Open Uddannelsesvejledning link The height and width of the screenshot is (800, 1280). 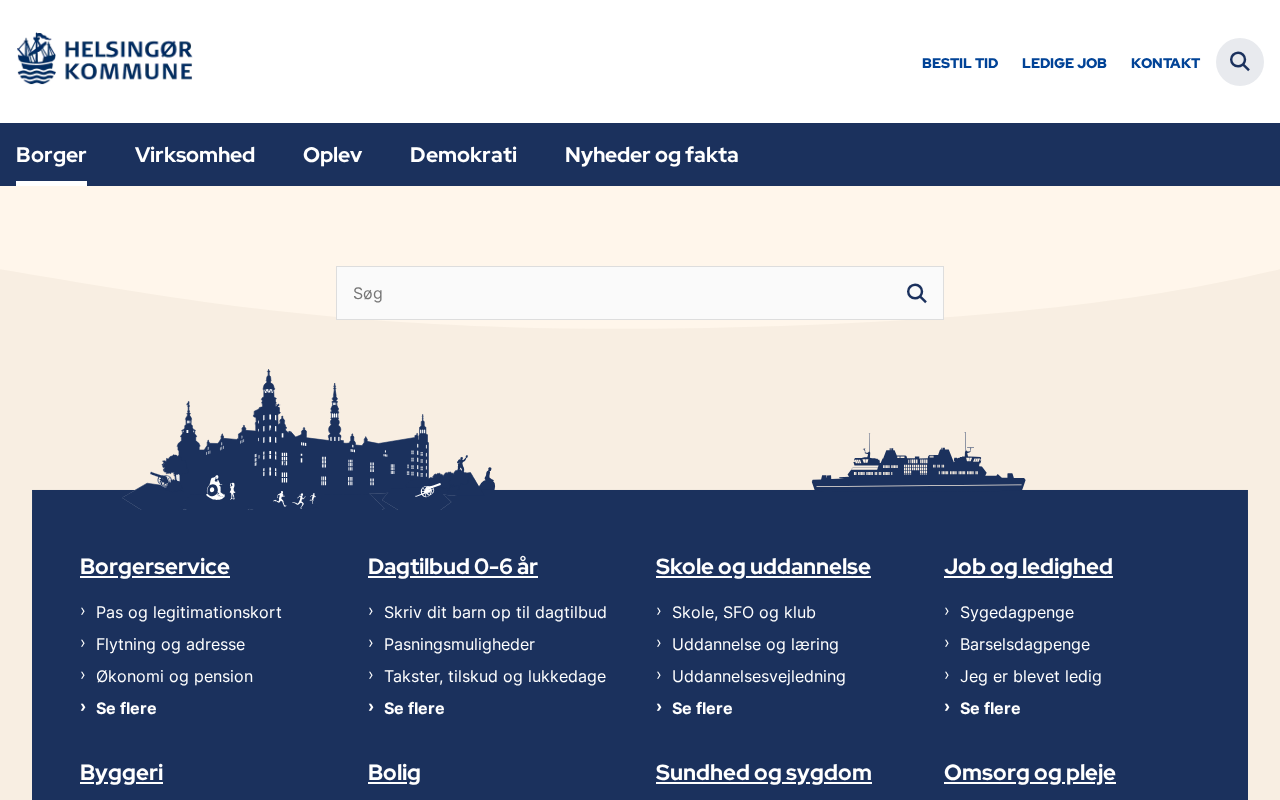coord(759,676)
